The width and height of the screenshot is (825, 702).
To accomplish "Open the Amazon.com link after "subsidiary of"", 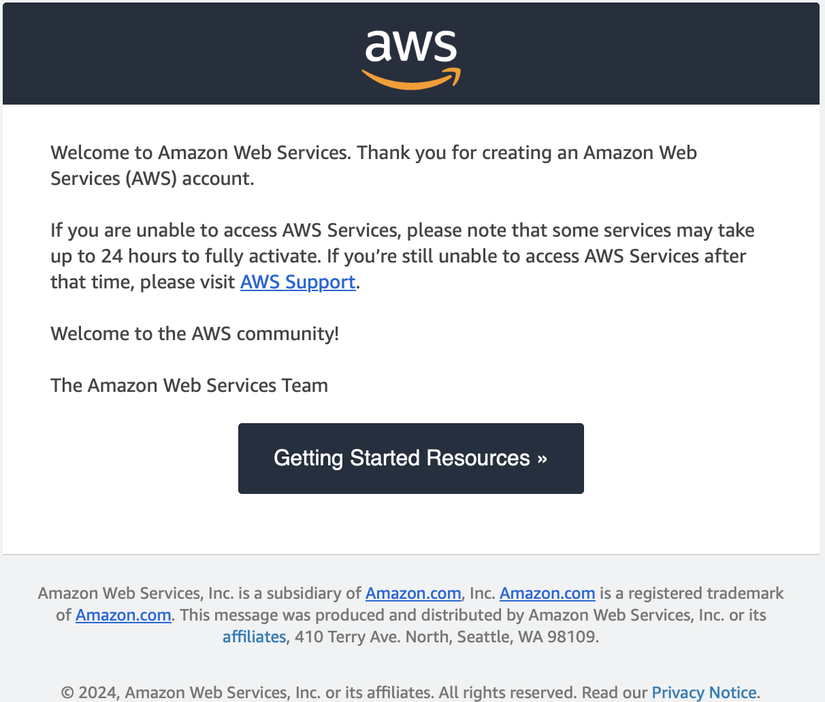I will [413, 593].
